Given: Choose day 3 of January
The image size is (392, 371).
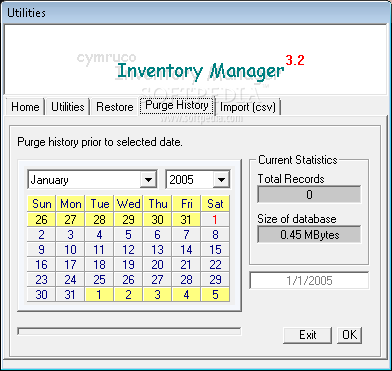Looking at the screenshot, I should [70, 235].
